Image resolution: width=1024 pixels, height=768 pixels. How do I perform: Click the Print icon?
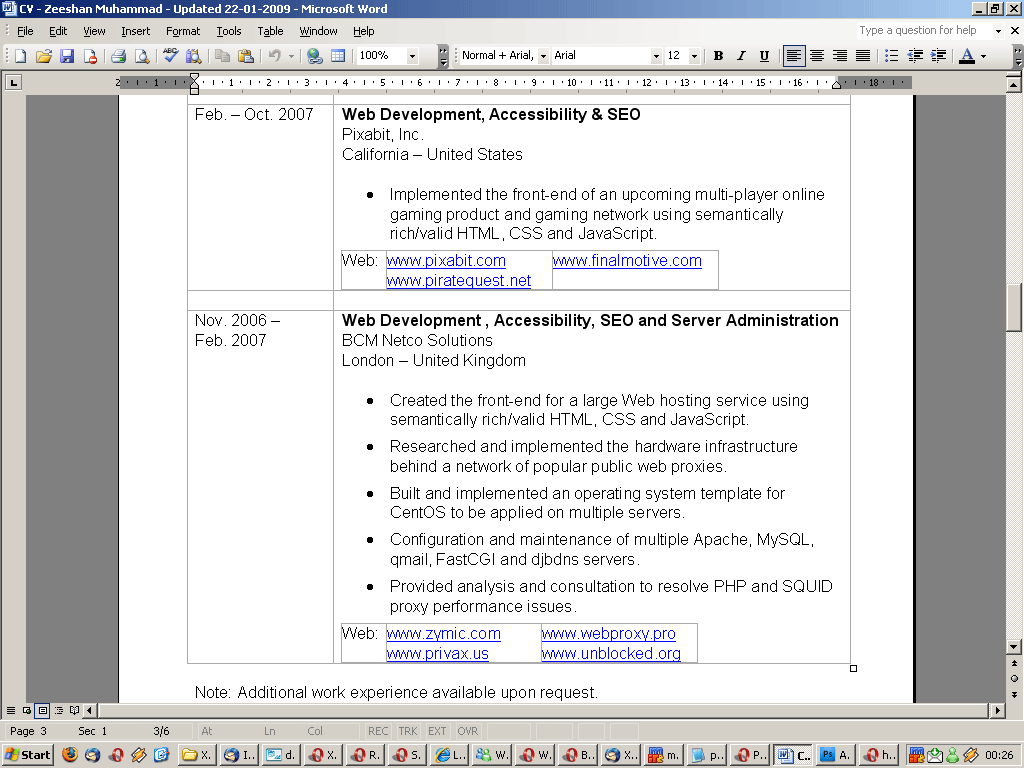(118, 56)
